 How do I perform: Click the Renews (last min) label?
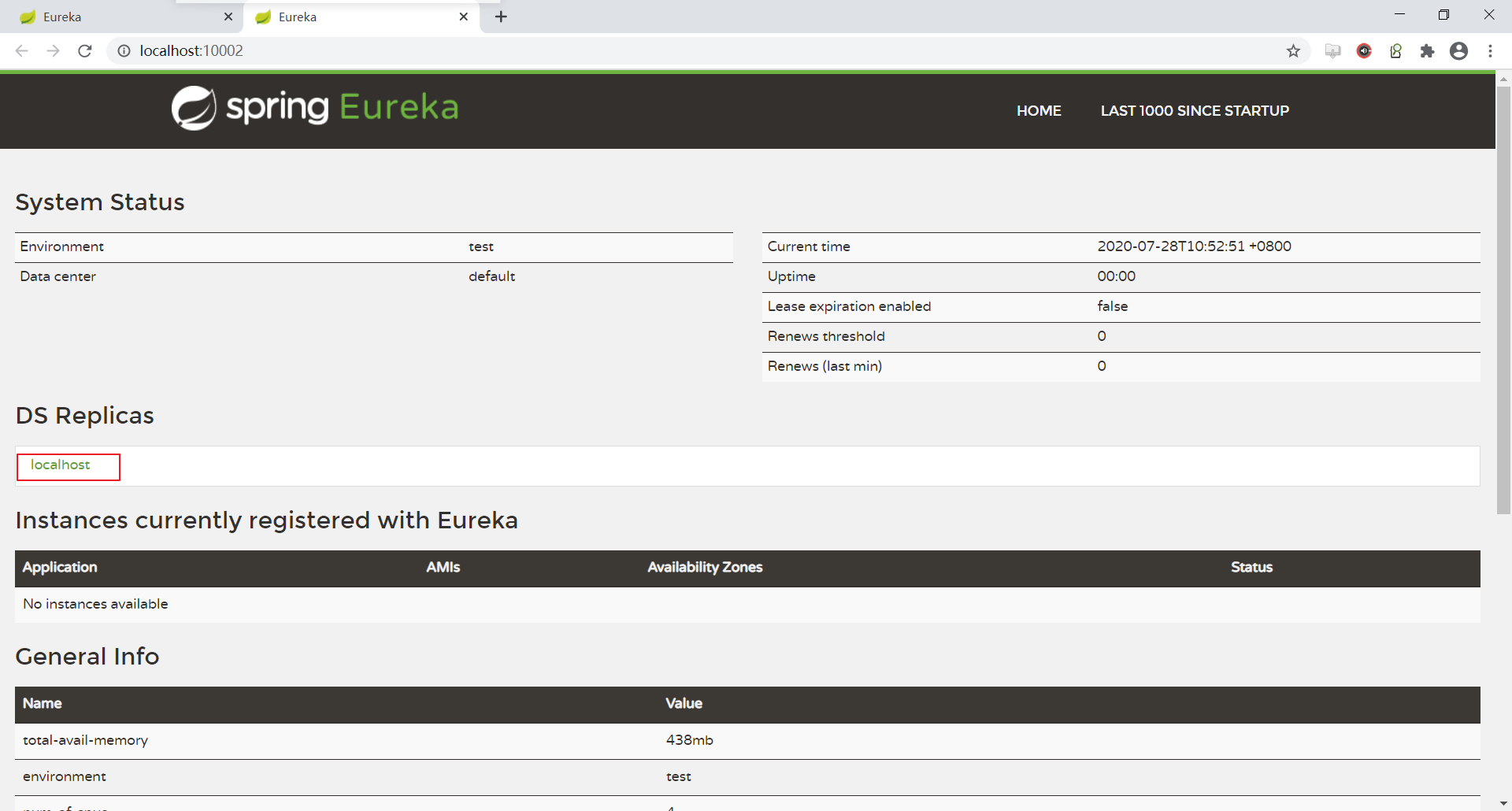[825, 366]
